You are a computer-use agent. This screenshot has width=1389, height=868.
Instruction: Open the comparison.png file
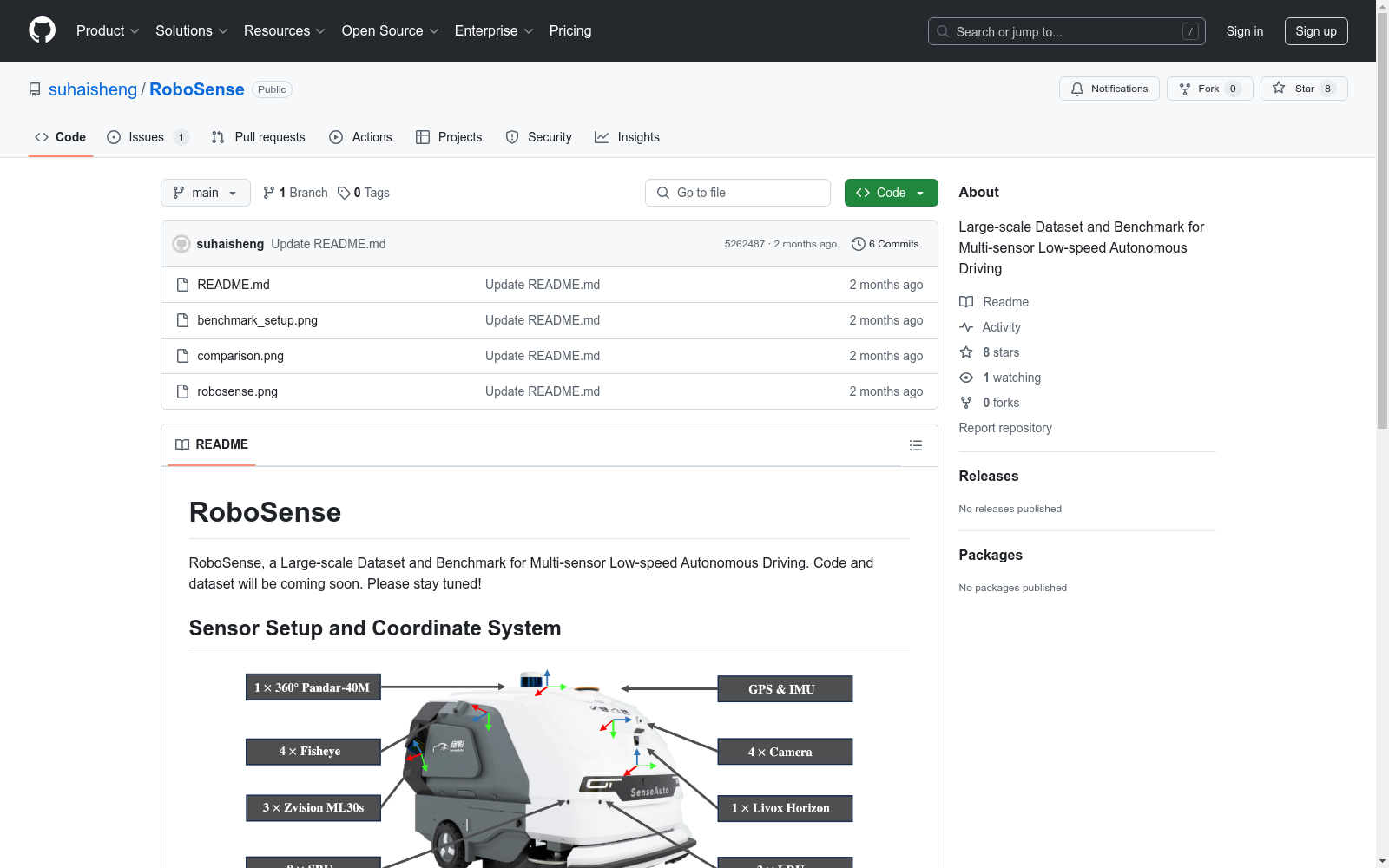point(240,356)
